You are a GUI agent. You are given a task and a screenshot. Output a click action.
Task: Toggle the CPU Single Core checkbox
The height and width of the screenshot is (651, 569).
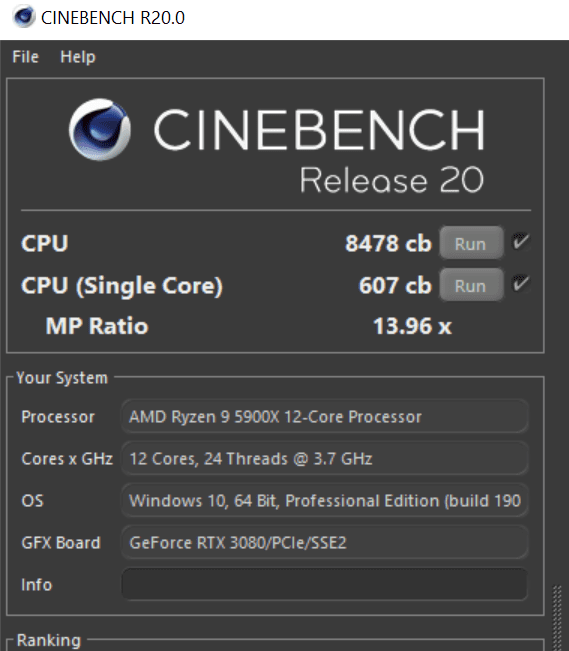coord(520,284)
